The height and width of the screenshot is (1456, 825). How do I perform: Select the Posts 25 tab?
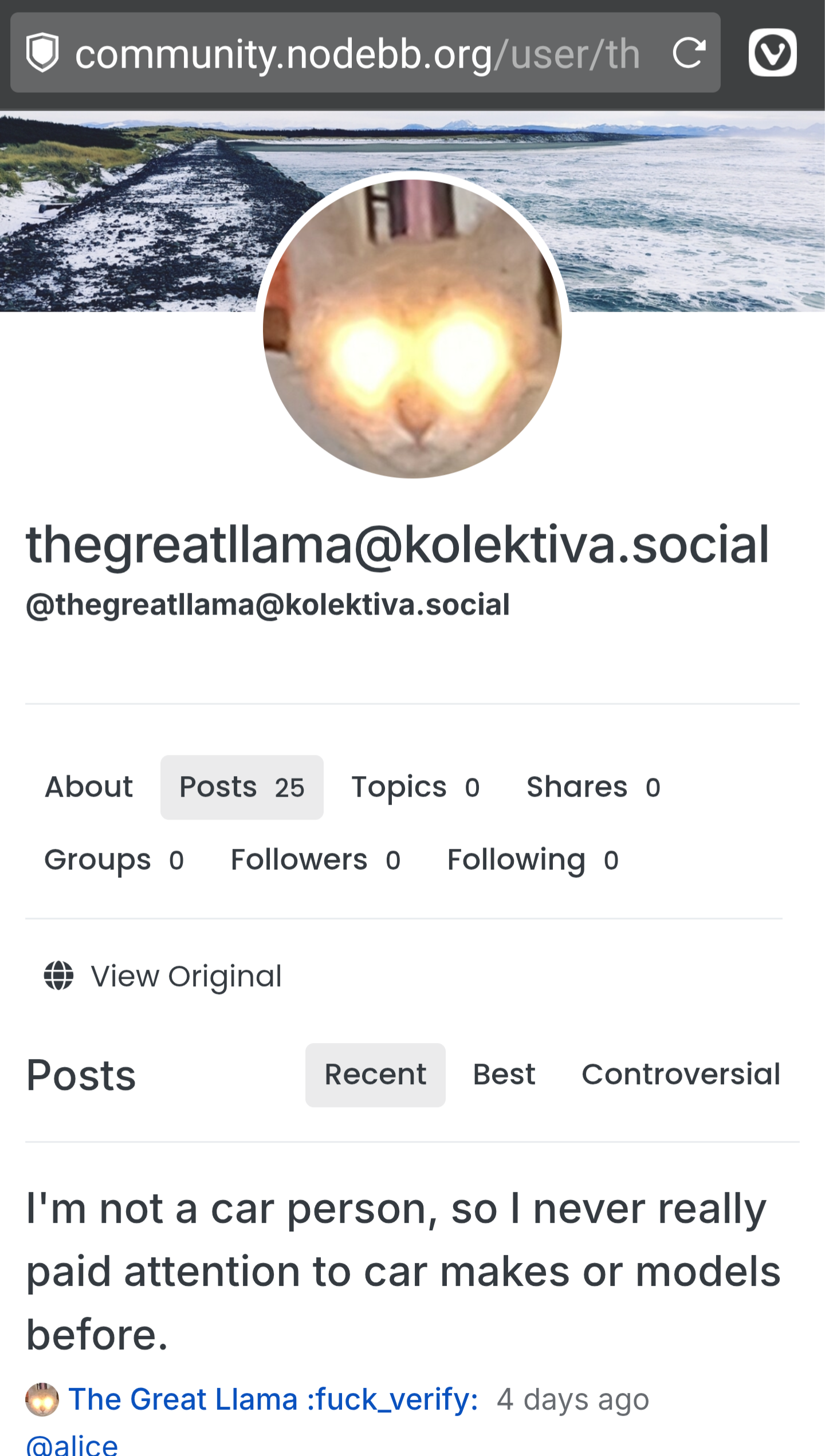click(242, 787)
